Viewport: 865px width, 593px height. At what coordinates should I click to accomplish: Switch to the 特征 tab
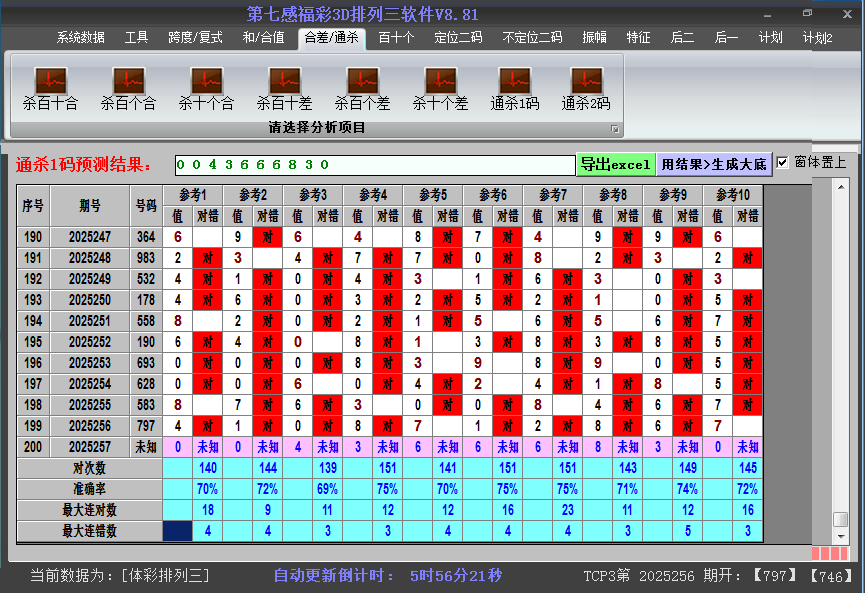[x=638, y=38]
